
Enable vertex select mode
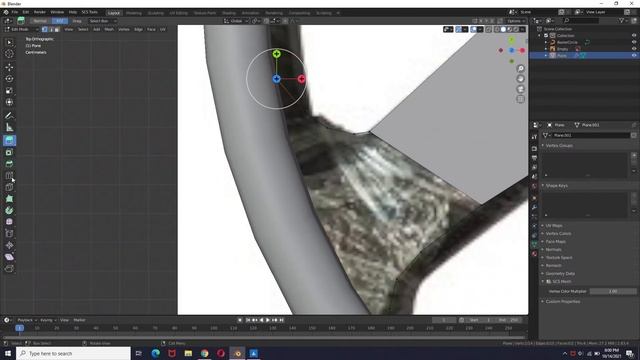click(45, 29)
